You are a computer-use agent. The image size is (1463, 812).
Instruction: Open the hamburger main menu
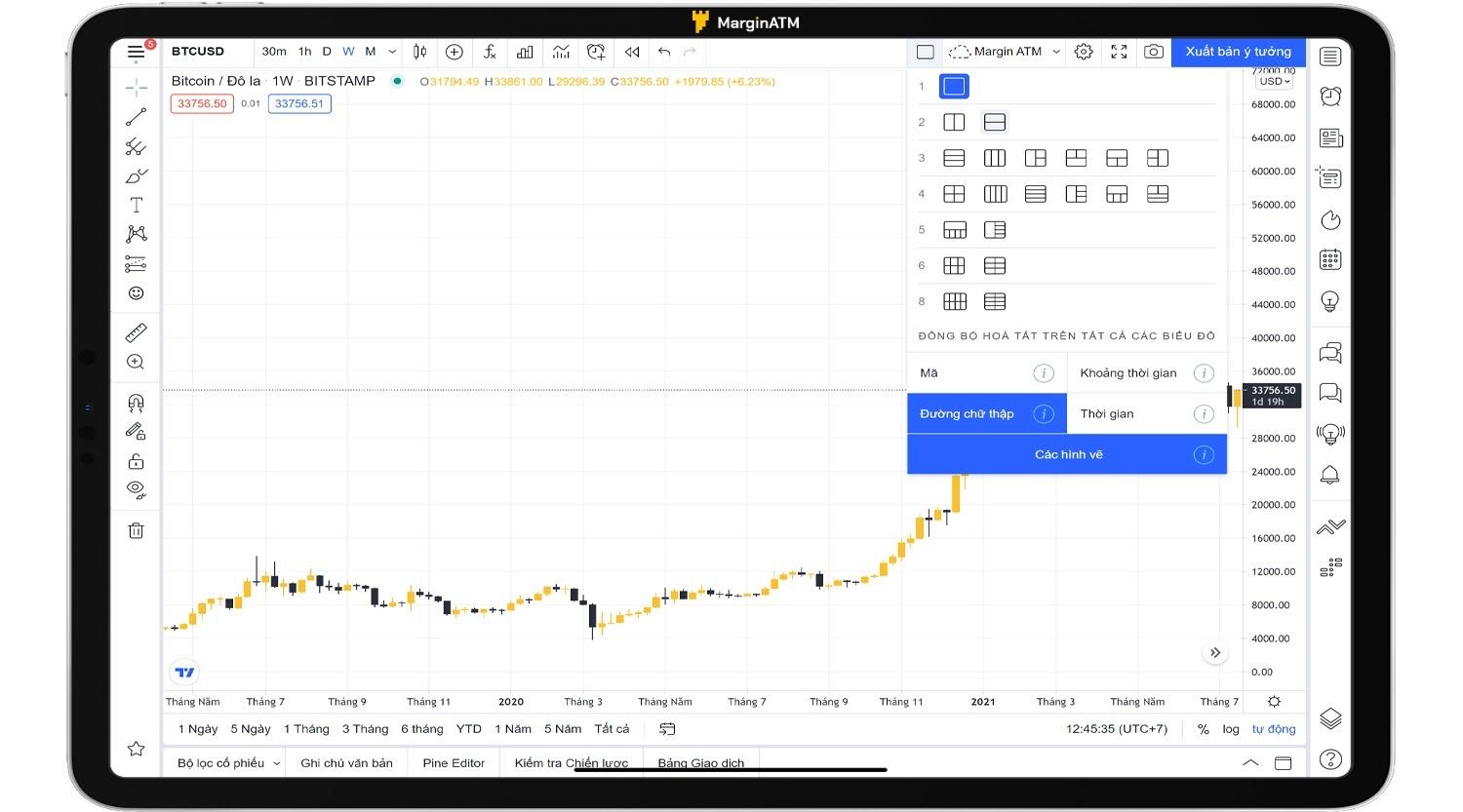(136, 52)
